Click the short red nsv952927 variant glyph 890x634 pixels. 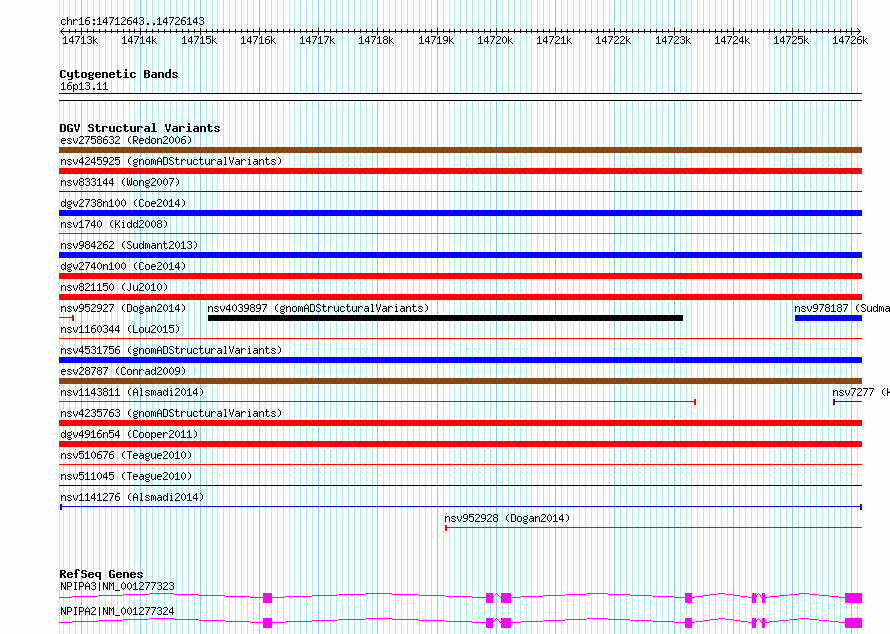click(x=66, y=318)
